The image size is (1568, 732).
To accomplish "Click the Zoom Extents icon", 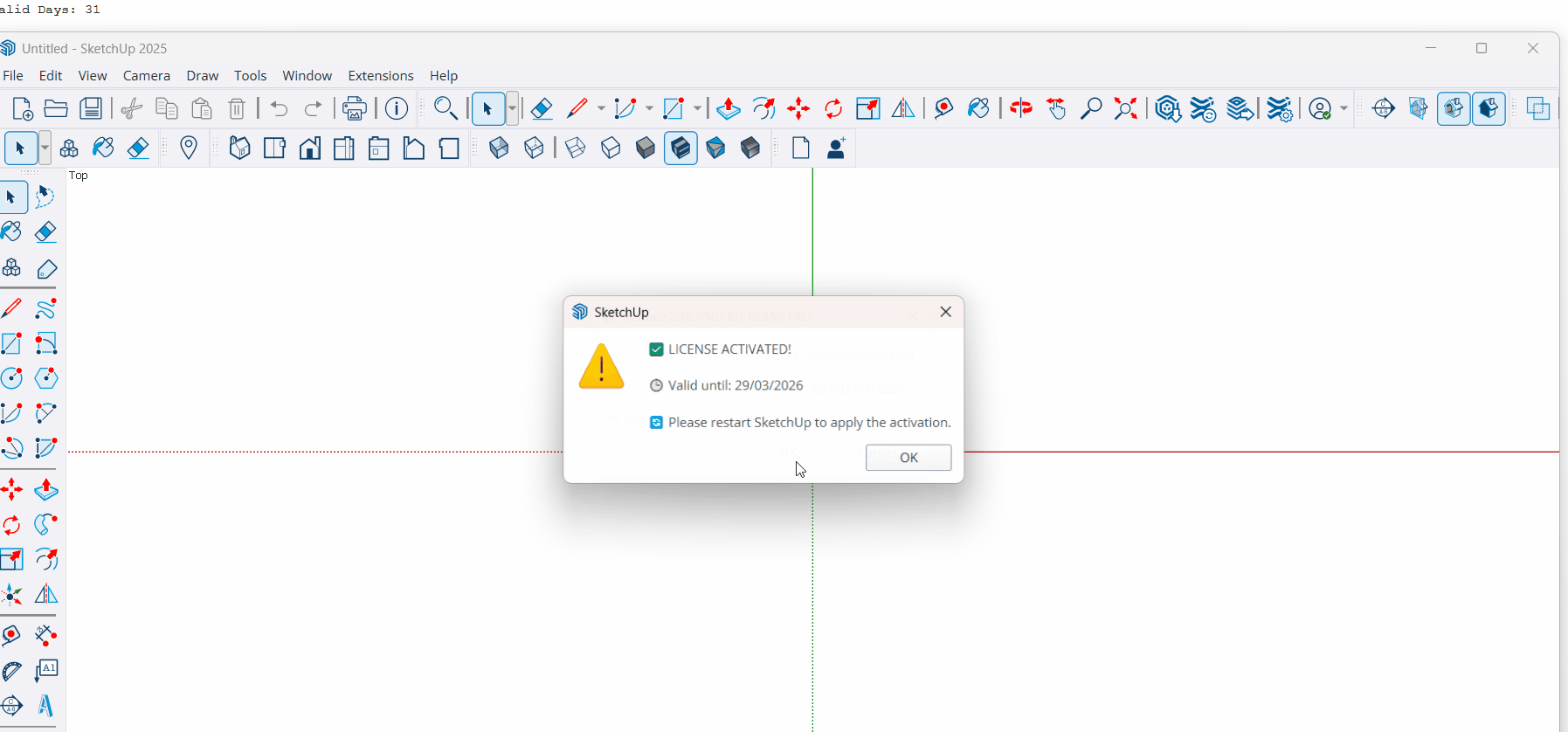I will pos(1125,108).
